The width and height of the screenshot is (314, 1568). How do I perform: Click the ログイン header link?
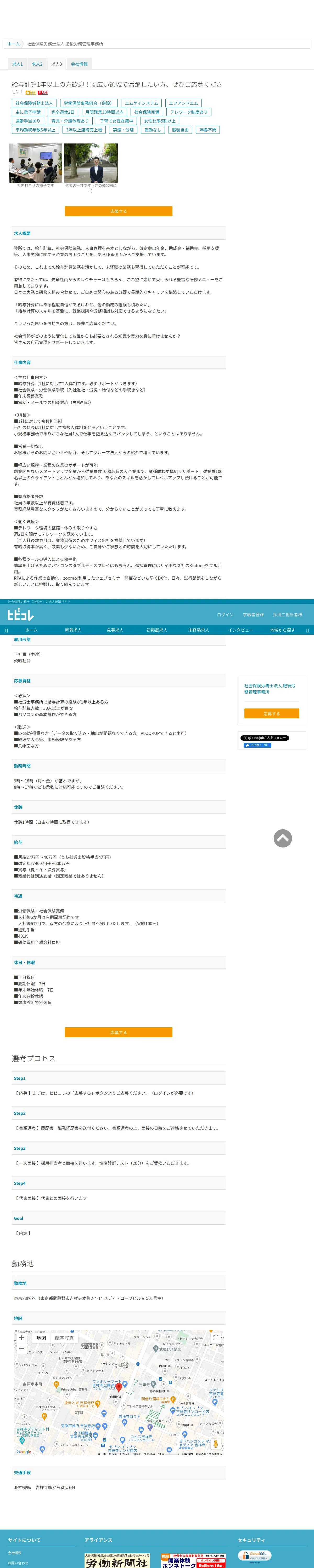pos(225,615)
